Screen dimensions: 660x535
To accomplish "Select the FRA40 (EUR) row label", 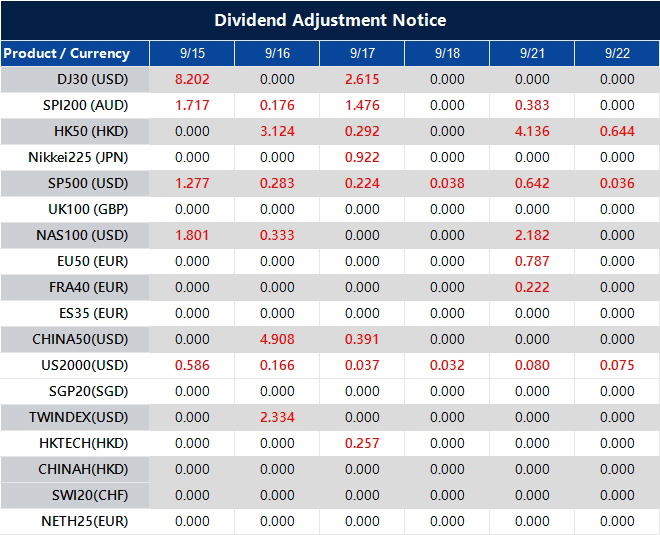I will click(x=88, y=287).
